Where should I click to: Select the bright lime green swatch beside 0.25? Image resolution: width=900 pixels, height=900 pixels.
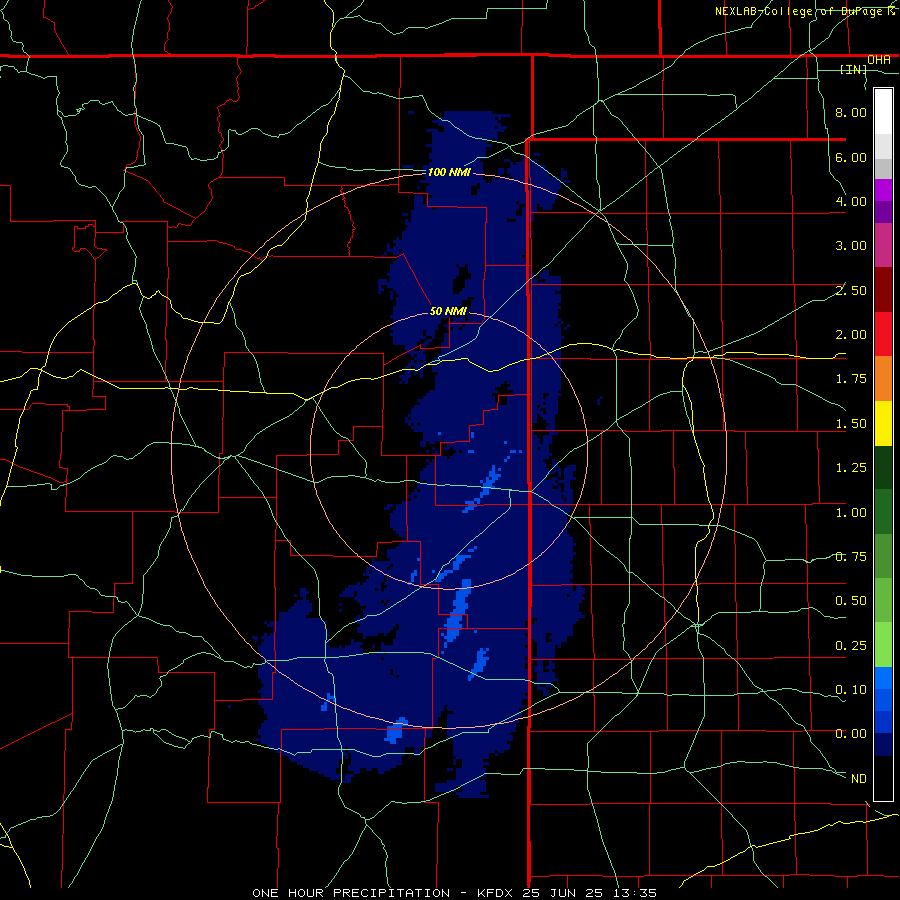click(883, 645)
